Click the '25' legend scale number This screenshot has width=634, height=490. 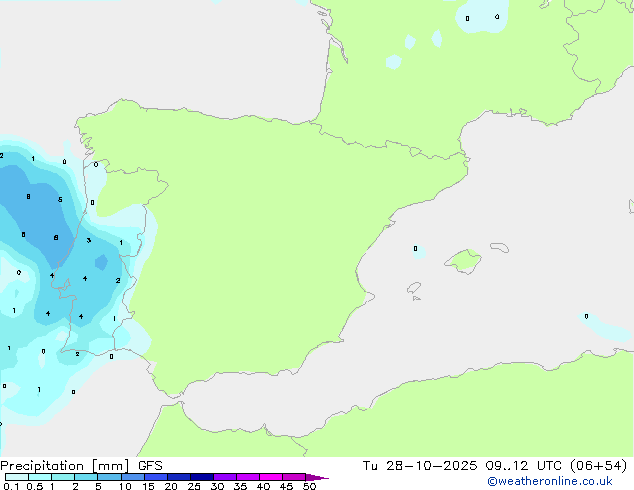(x=194, y=486)
